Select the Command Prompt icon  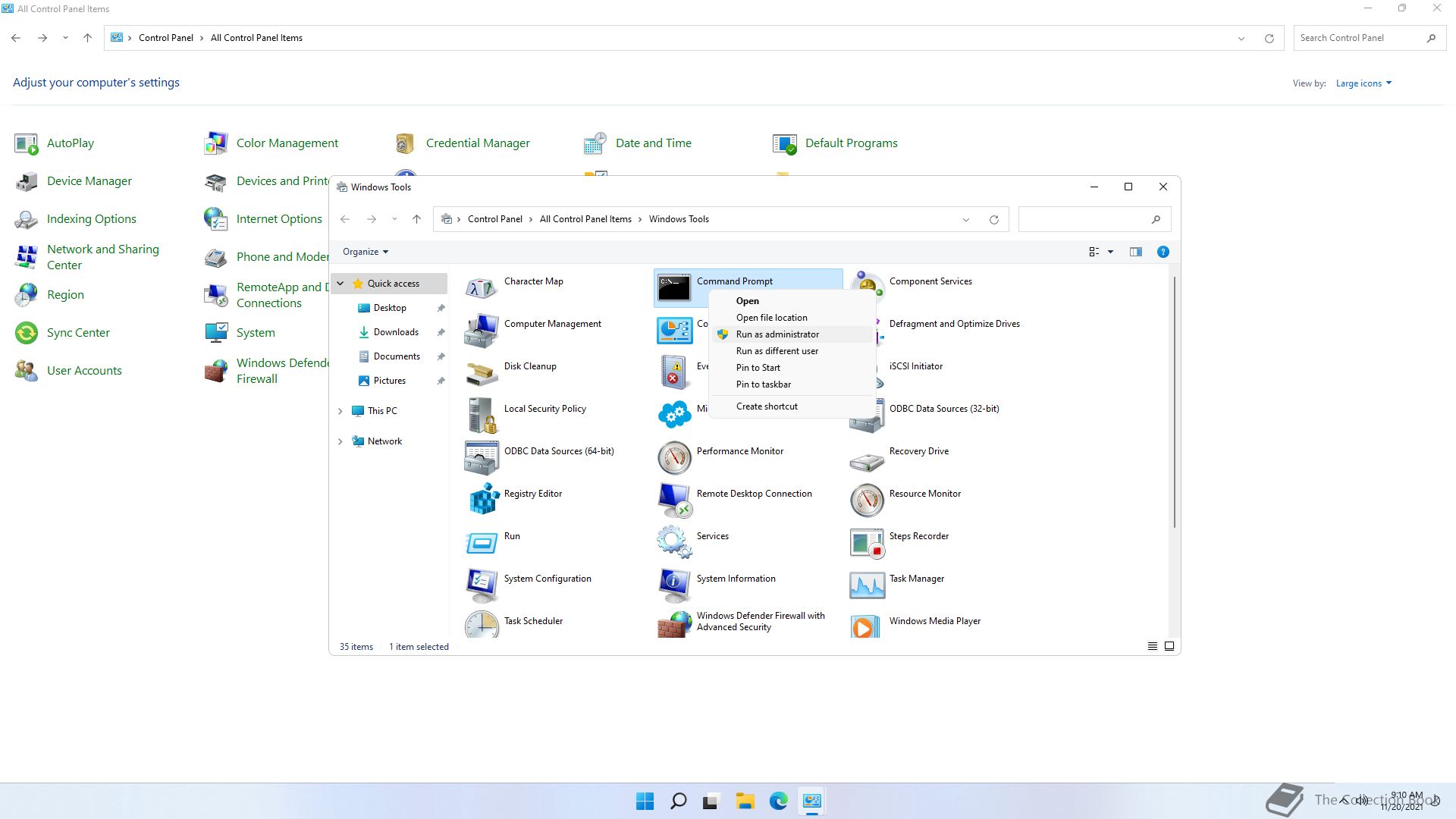coord(674,288)
